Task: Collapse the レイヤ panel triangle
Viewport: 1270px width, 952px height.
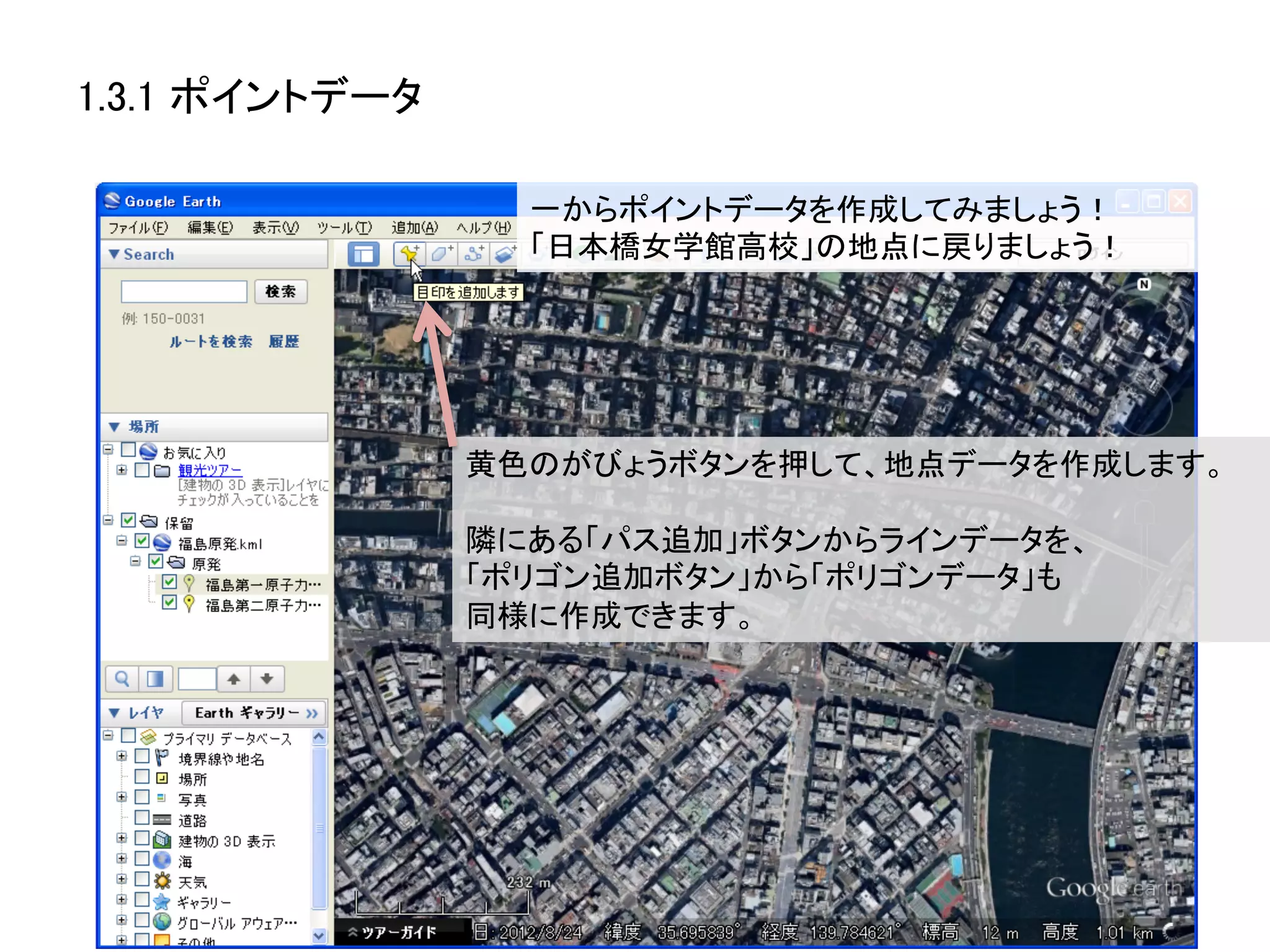Action: click(114, 713)
